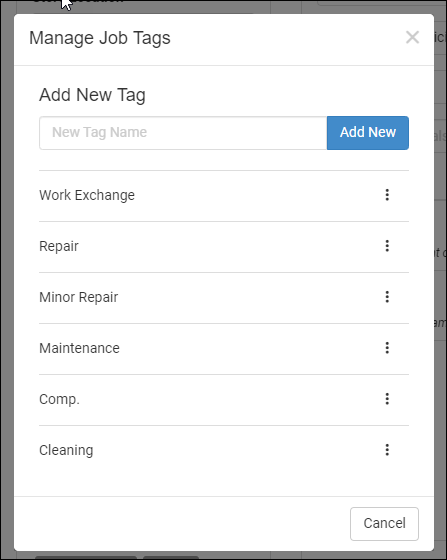Viewport: 447px width, 560px height.
Task: Select the Maintenance tag label
Action: click(79, 348)
